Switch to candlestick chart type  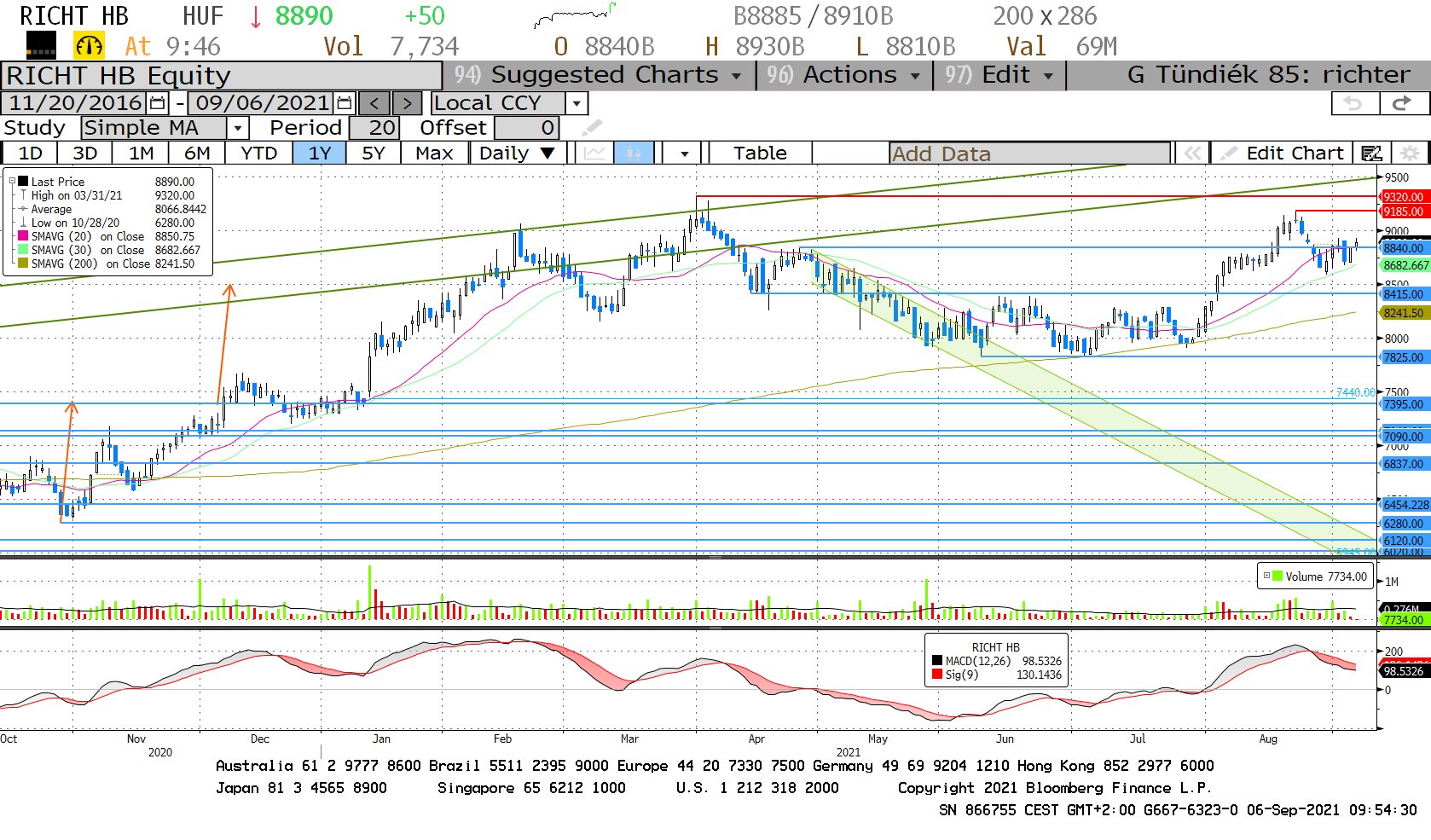[634, 154]
